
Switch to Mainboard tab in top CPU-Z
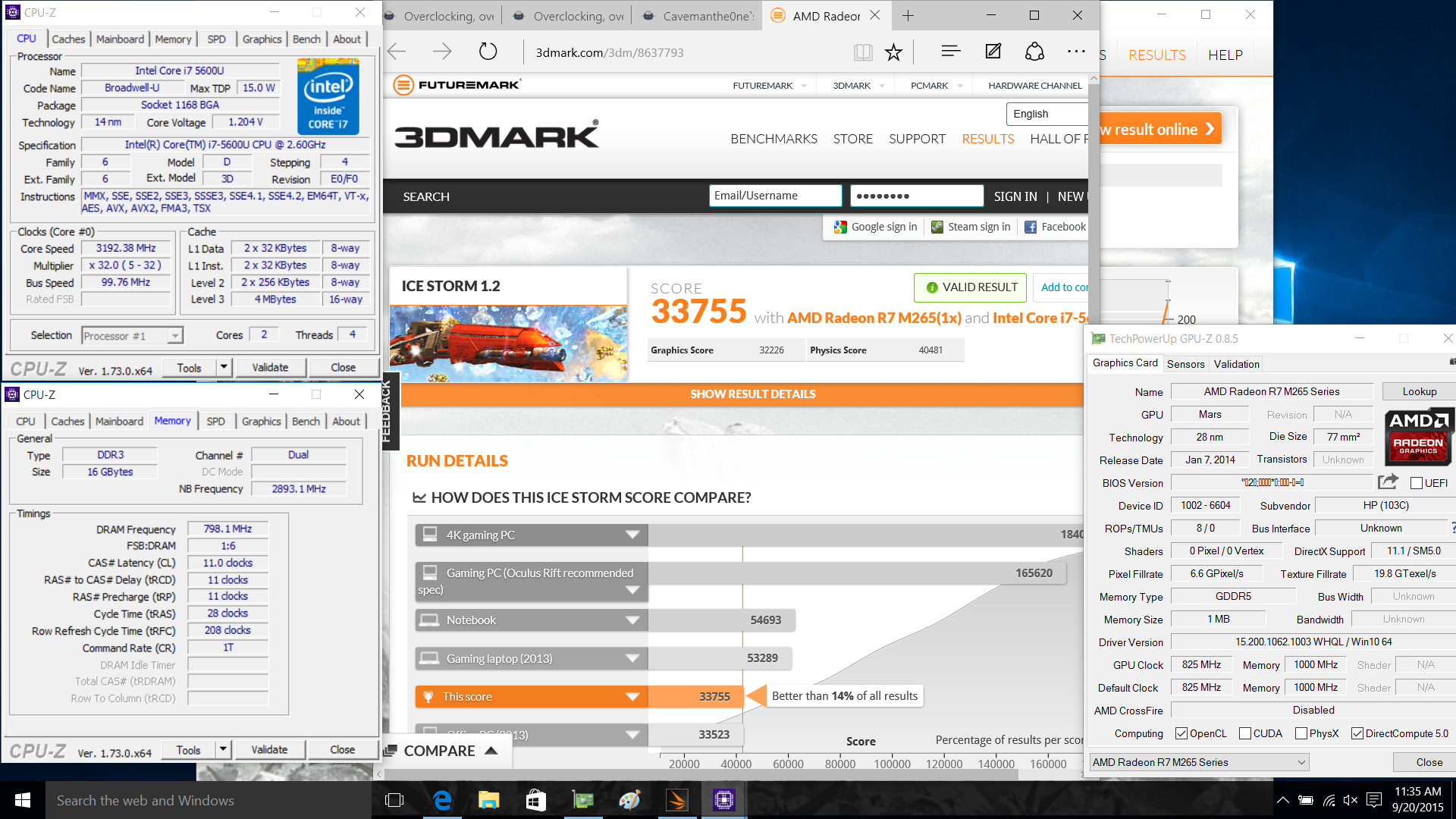point(120,39)
